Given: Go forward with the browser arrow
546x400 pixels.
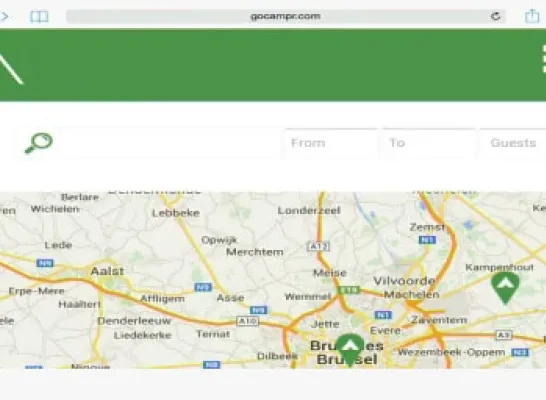Looking at the screenshot, I should 4,16.
